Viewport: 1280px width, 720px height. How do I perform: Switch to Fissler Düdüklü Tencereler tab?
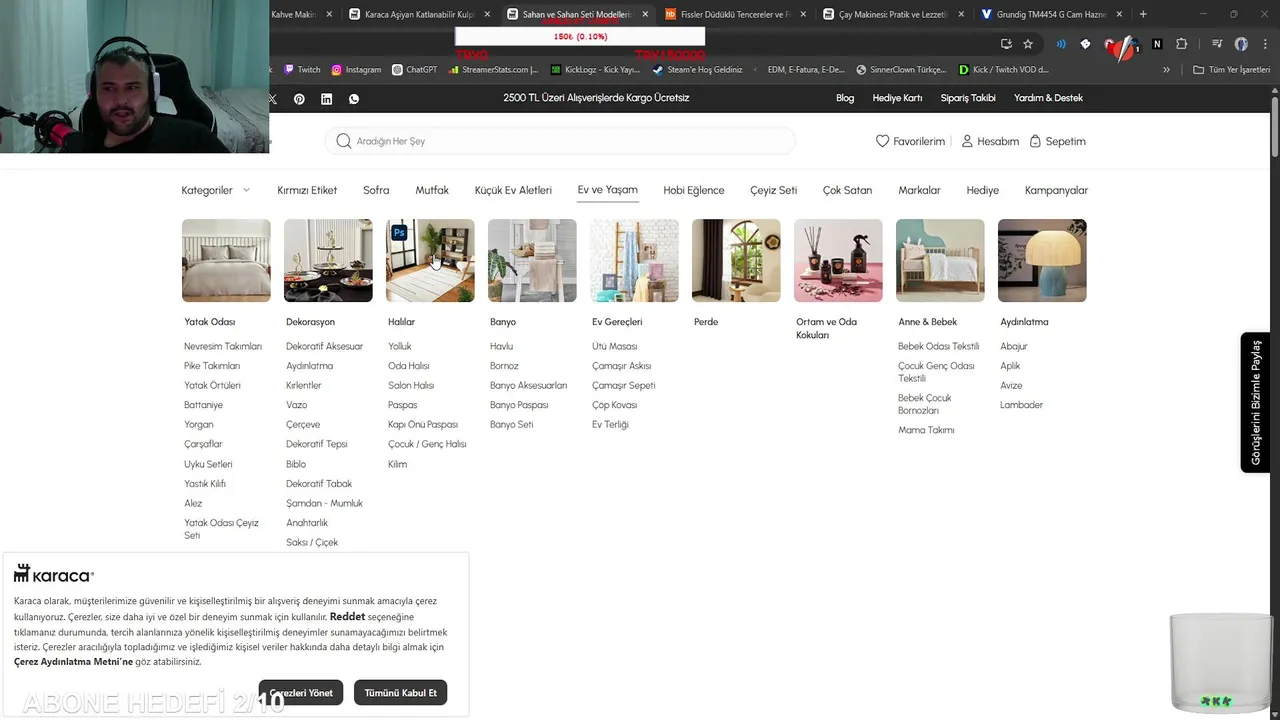tap(735, 14)
